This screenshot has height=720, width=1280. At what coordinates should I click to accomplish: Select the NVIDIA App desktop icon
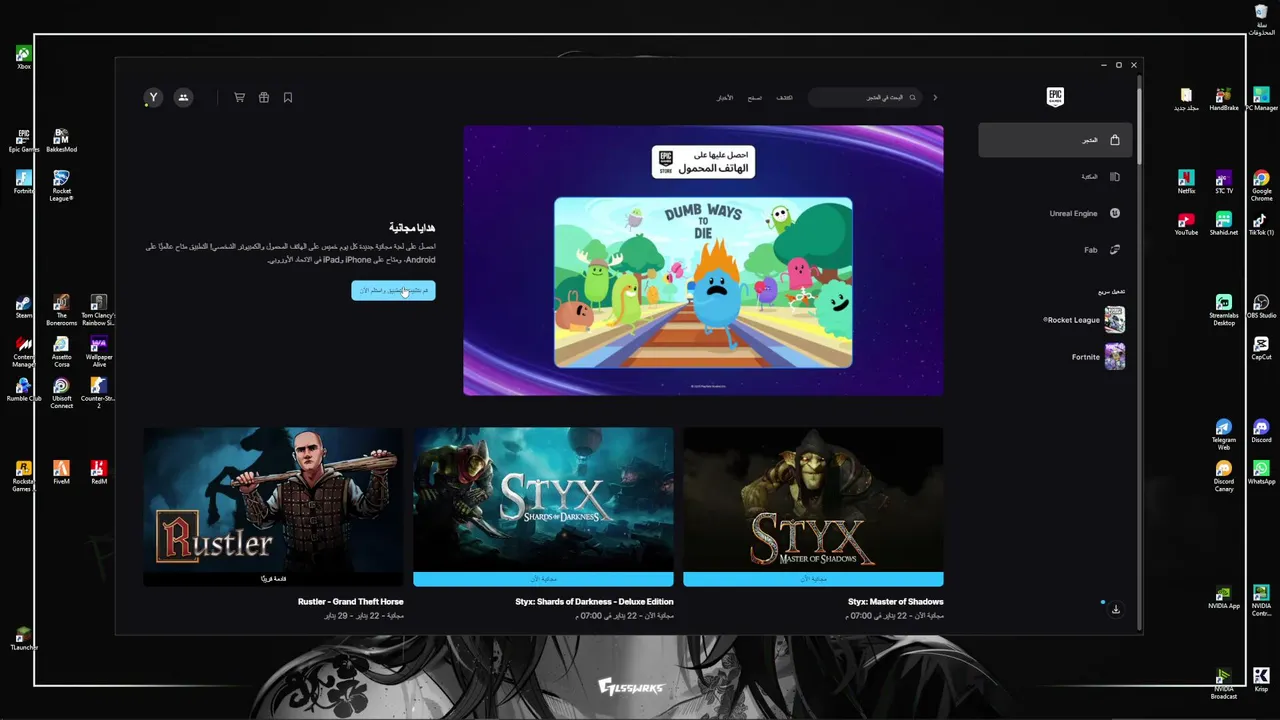point(1224,597)
